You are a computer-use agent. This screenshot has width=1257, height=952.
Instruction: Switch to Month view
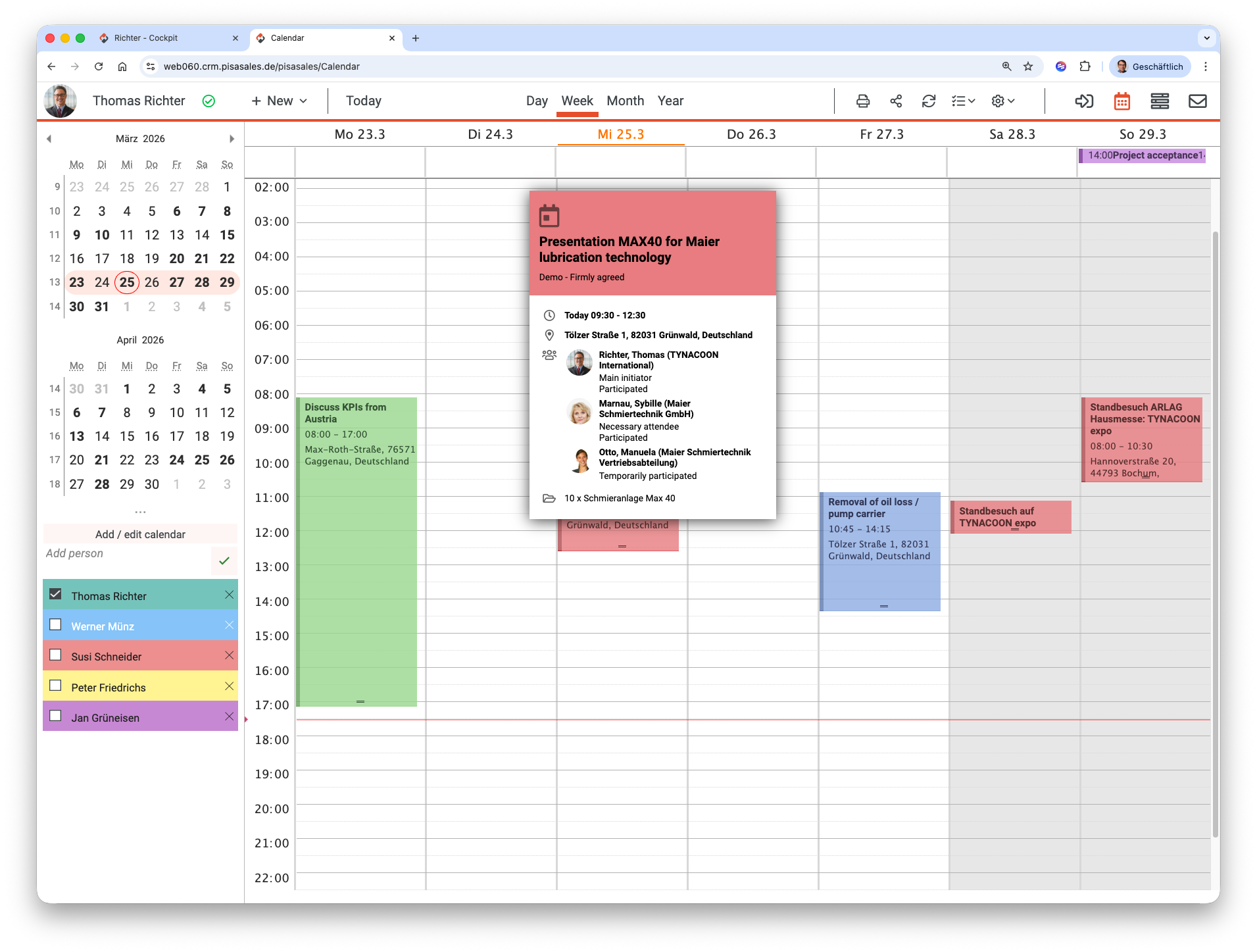point(625,101)
